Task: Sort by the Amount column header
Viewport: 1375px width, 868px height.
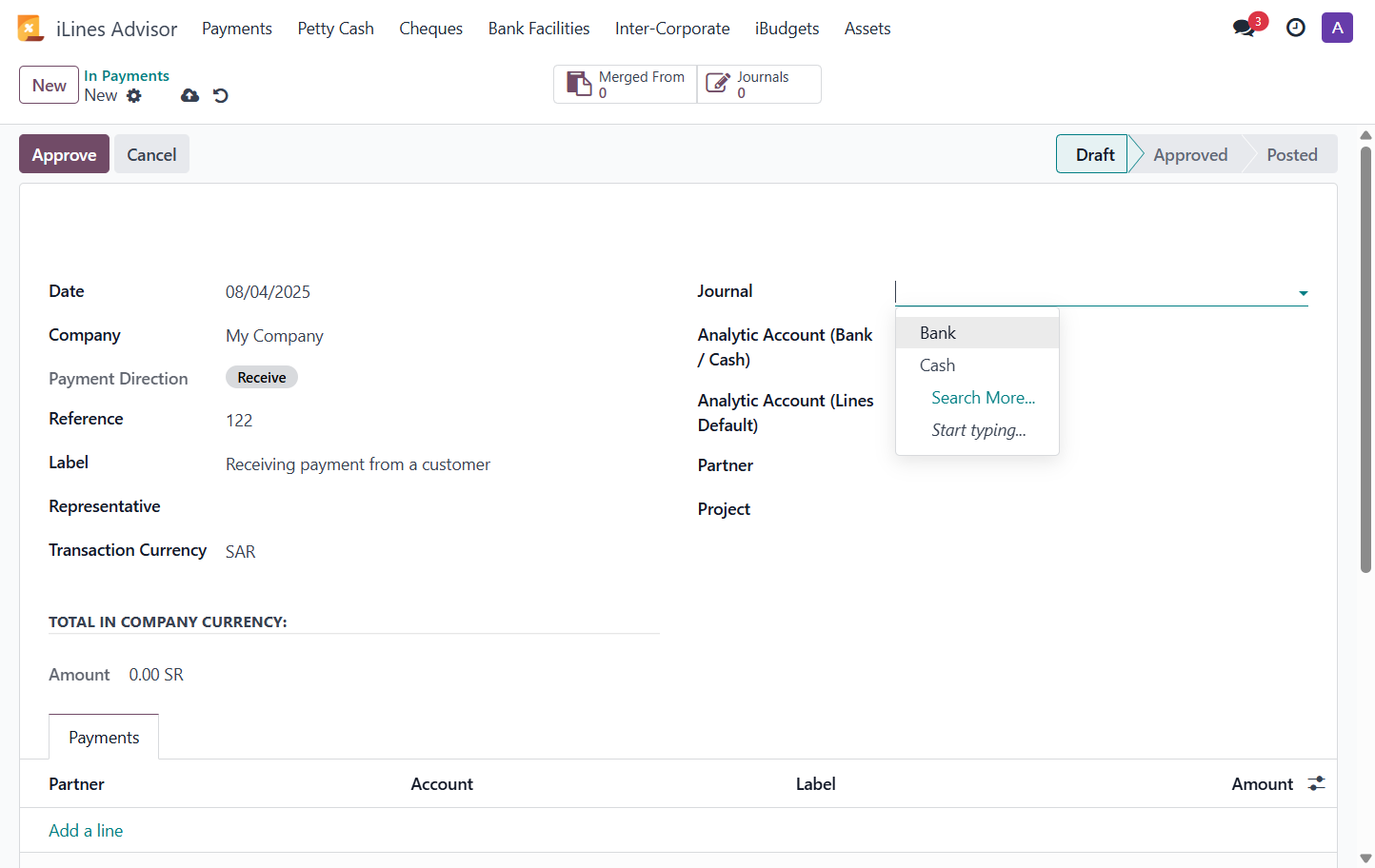Action: click(x=1262, y=783)
